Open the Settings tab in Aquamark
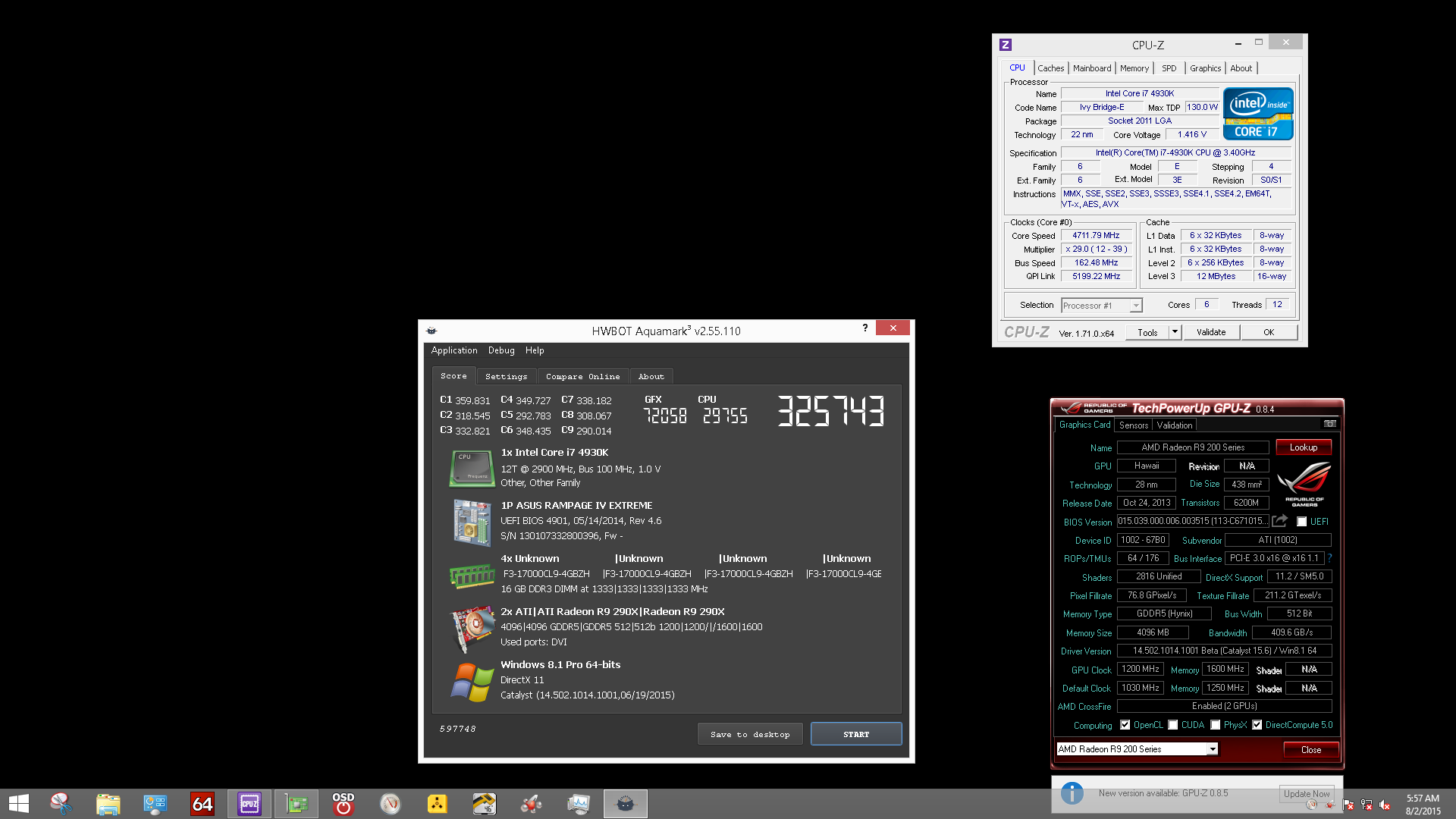Viewport: 1456px width, 819px height. click(x=506, y=376)
